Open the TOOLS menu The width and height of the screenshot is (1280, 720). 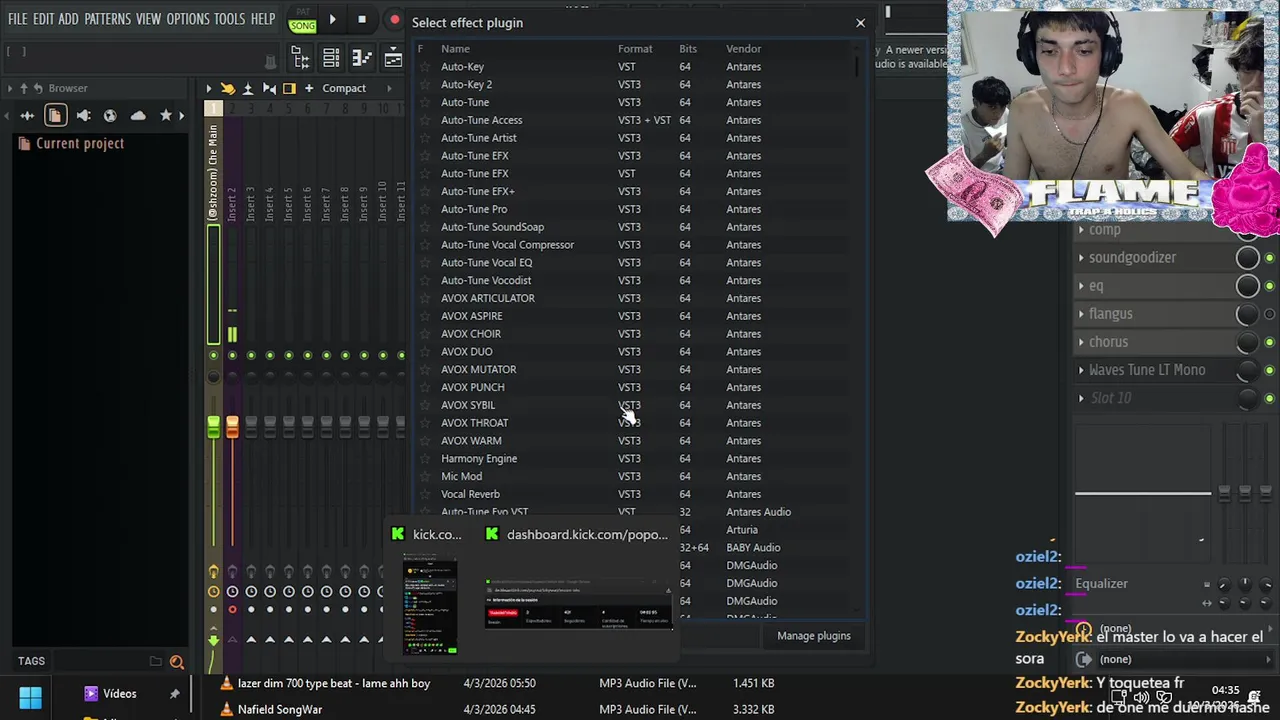[229, 19]
